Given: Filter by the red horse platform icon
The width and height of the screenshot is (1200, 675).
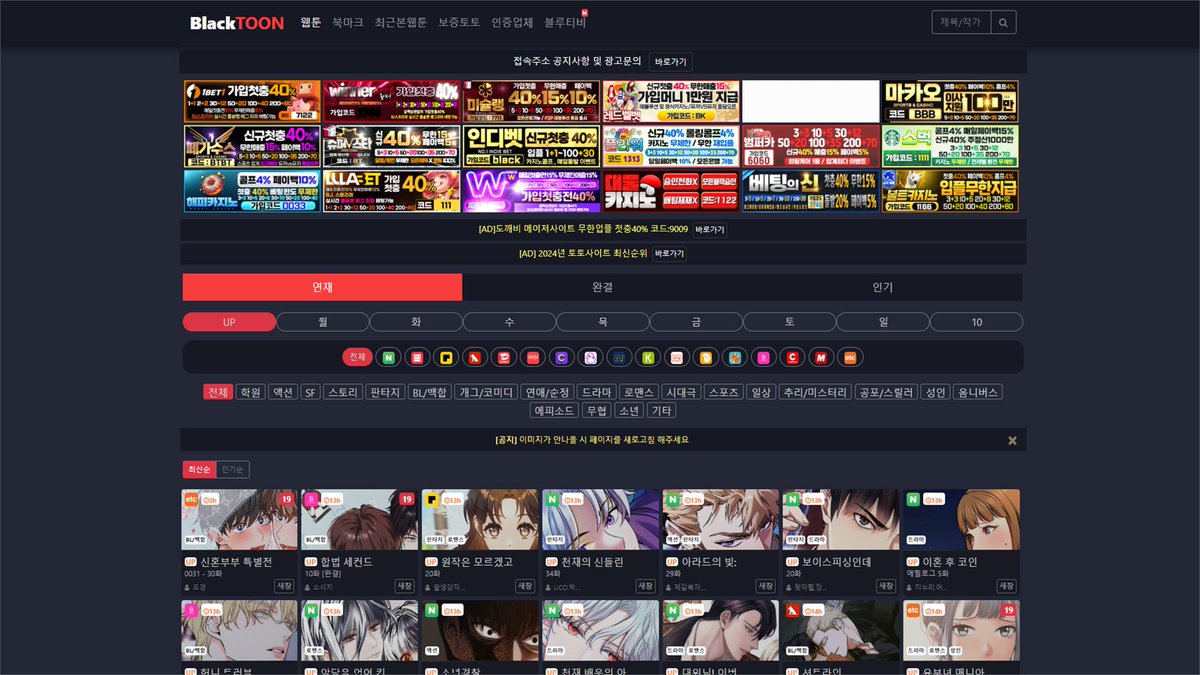Looking at the screenshot, I should pyautogui.click(x=475, y=357).
